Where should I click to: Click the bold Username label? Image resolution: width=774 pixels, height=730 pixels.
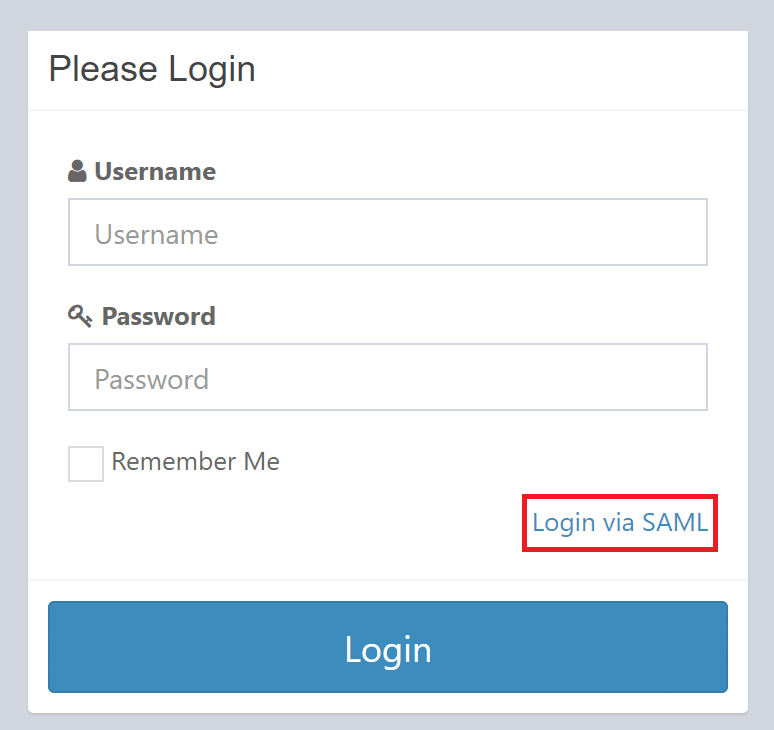(x=155, y=172)
